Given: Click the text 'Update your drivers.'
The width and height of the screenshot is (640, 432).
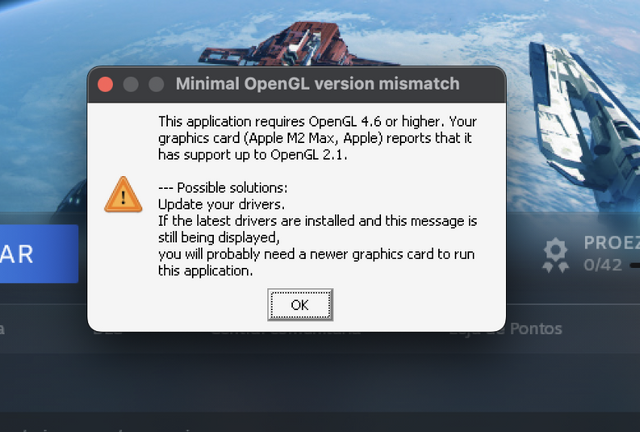Looking at the screenshot, I should (222, 204).
